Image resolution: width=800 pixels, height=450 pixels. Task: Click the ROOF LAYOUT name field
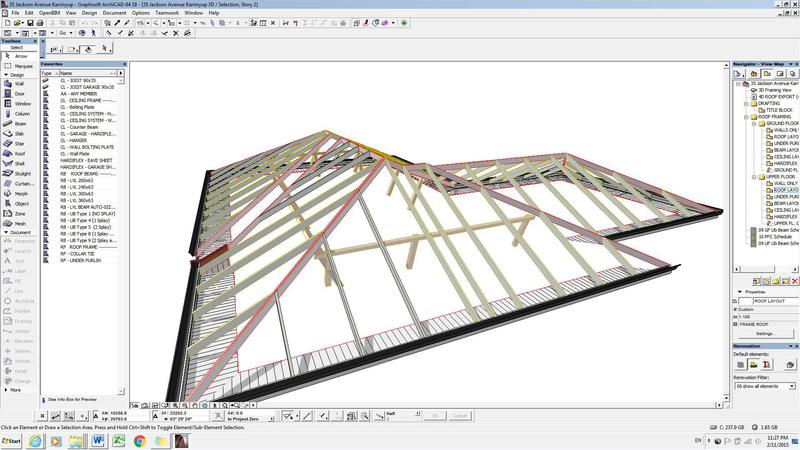tap(774, 301)
